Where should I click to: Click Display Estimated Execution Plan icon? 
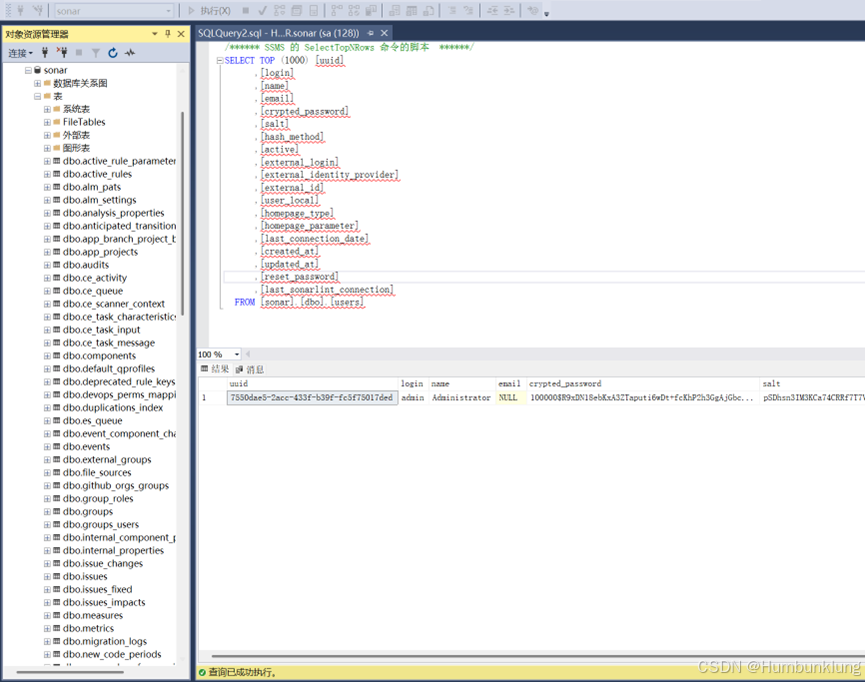point(280,10)
